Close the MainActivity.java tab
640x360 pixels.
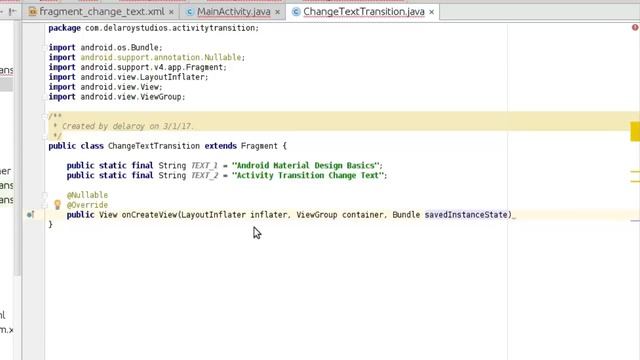[278, 12]
